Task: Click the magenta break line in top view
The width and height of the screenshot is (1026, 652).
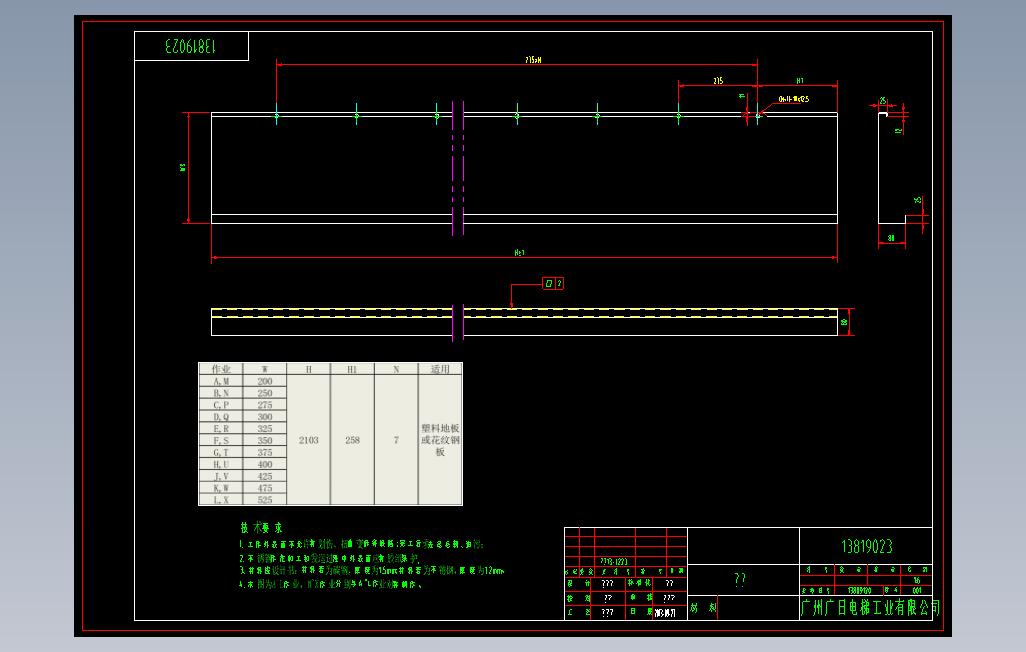Action: point(458,168)
